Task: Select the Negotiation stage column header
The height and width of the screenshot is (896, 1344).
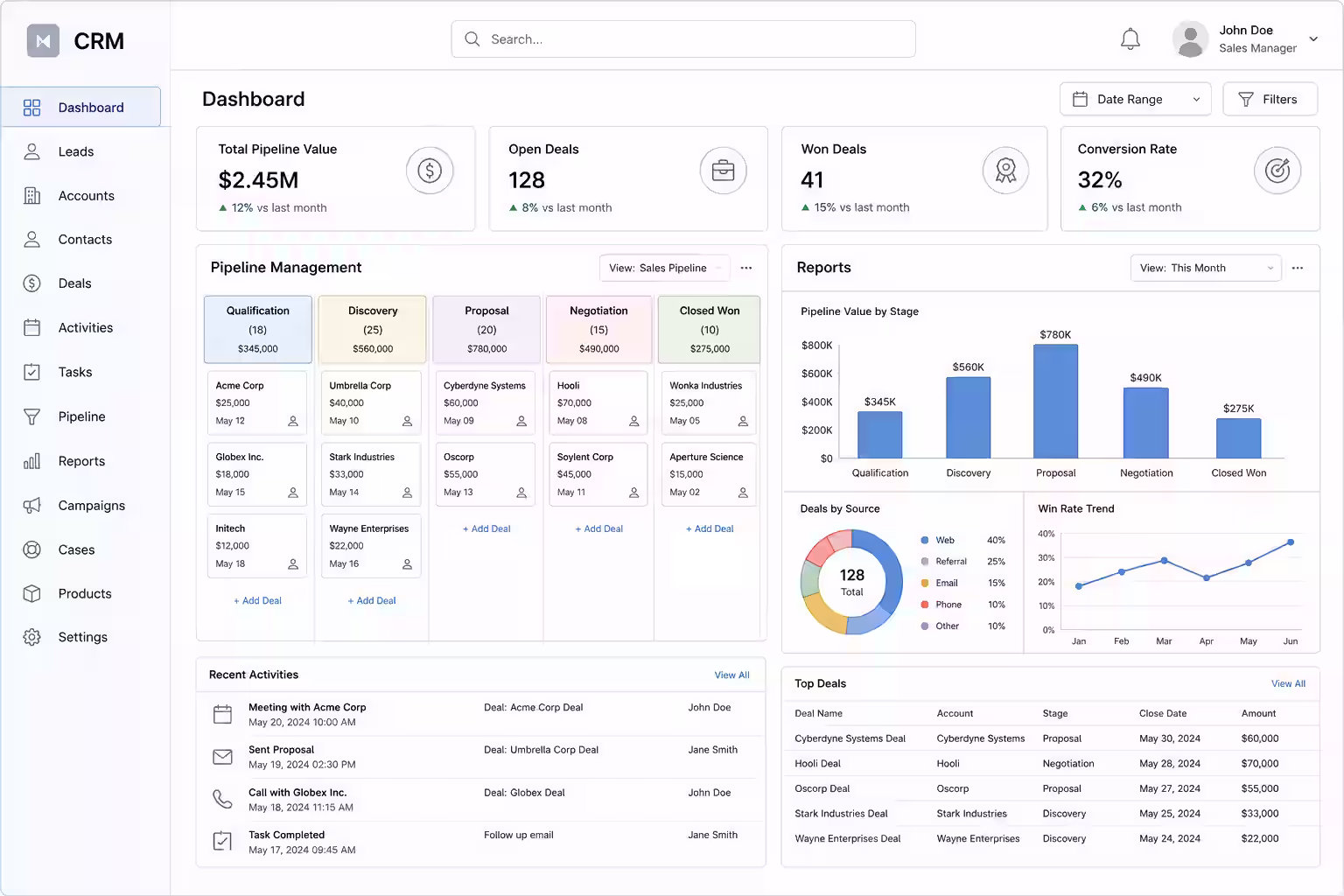Action: 598,329
